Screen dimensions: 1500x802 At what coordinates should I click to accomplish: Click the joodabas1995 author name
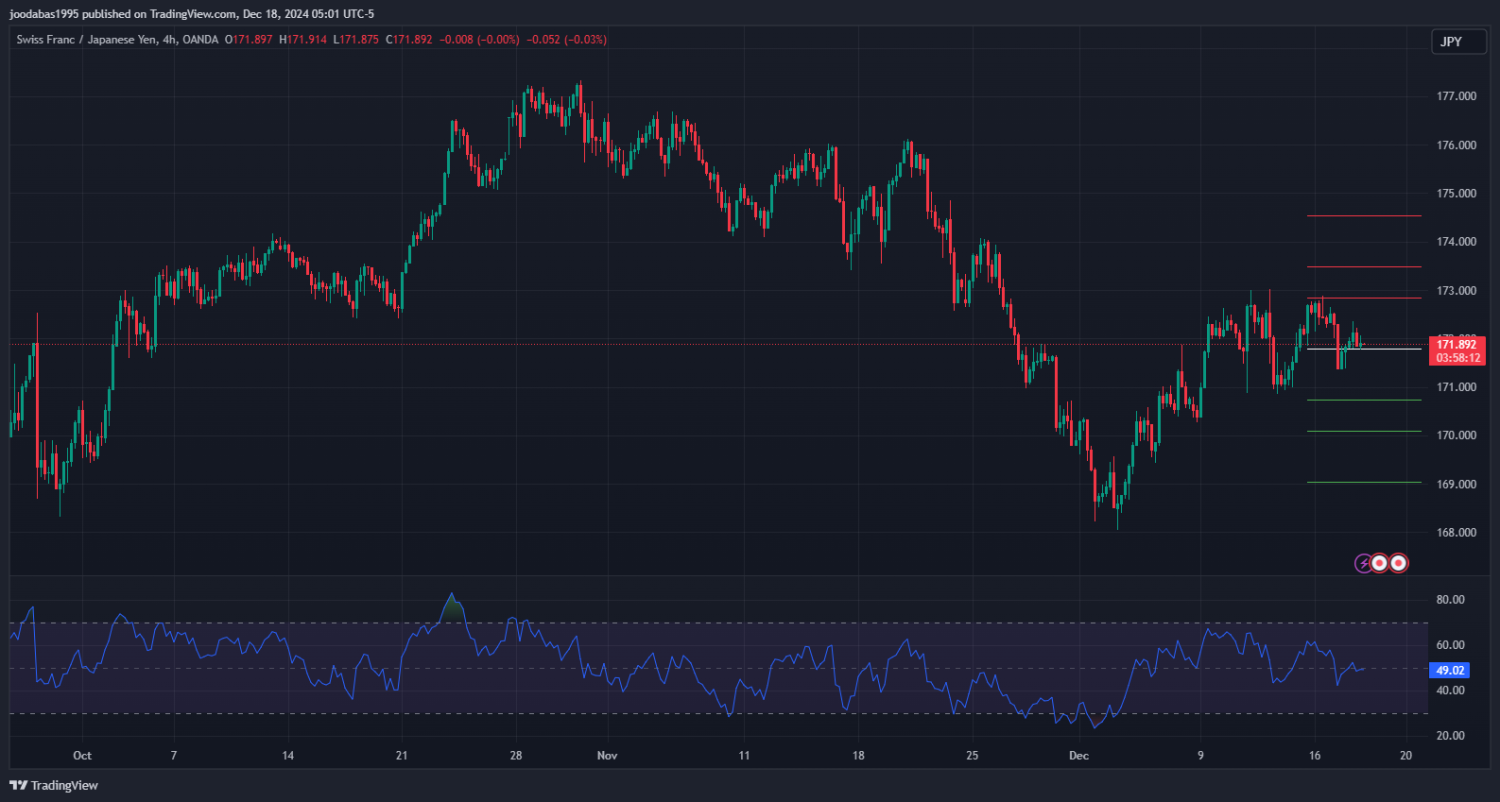pyautogui.click(x=42, y=13)
